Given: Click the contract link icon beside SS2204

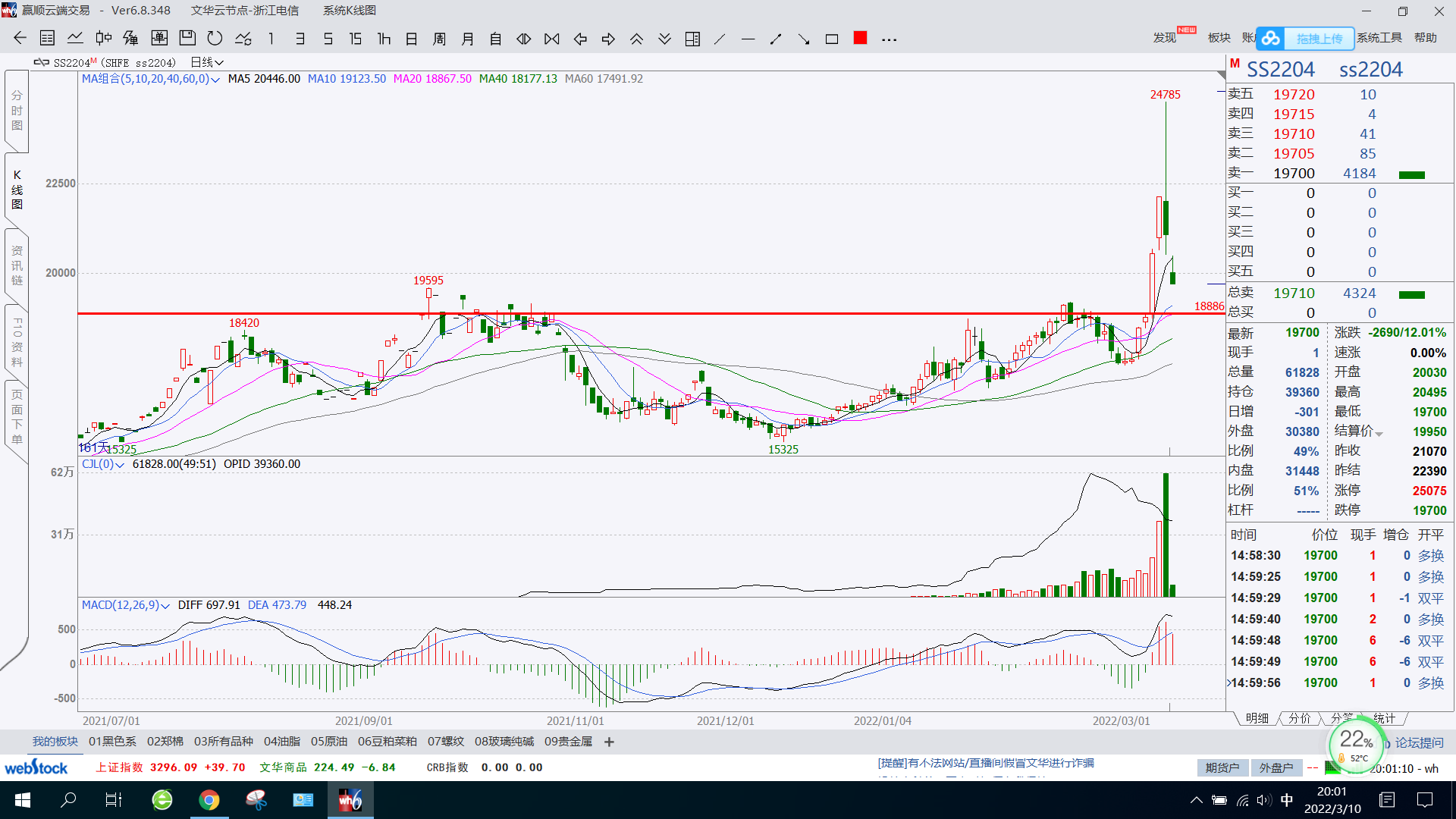Looking at the screenshot, I should click(x=42, y=62).
